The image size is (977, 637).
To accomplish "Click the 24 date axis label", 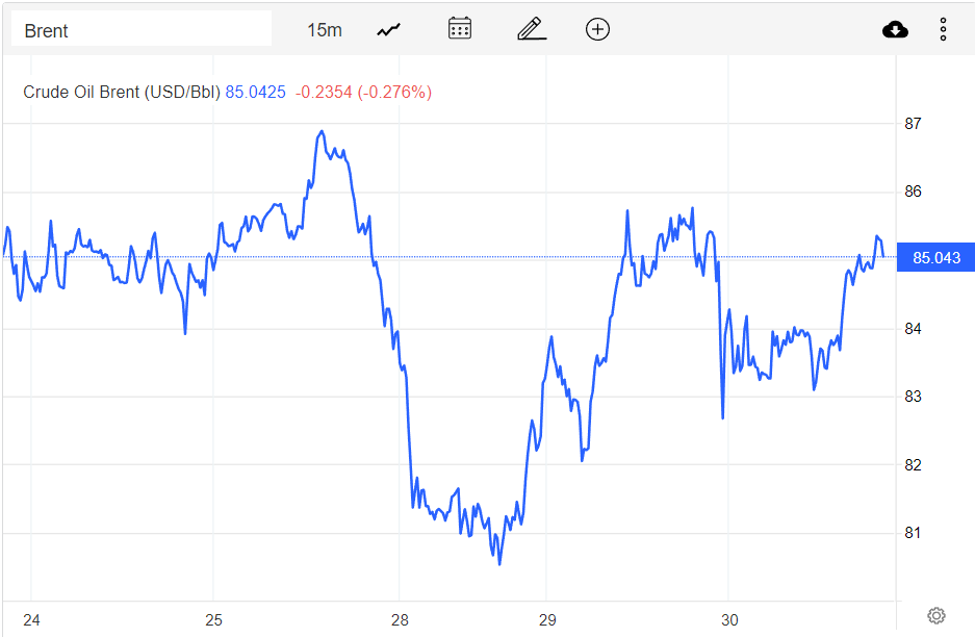I will (x=31, y=620).
